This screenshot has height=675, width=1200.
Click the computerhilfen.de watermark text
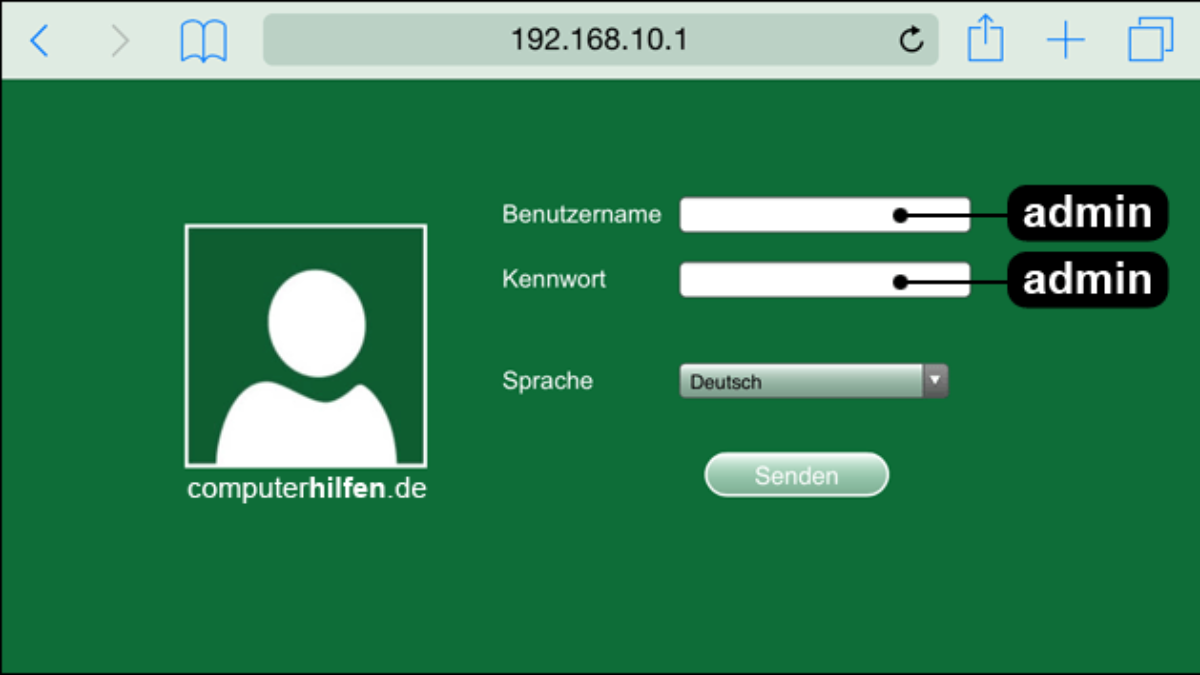(306, 490)
